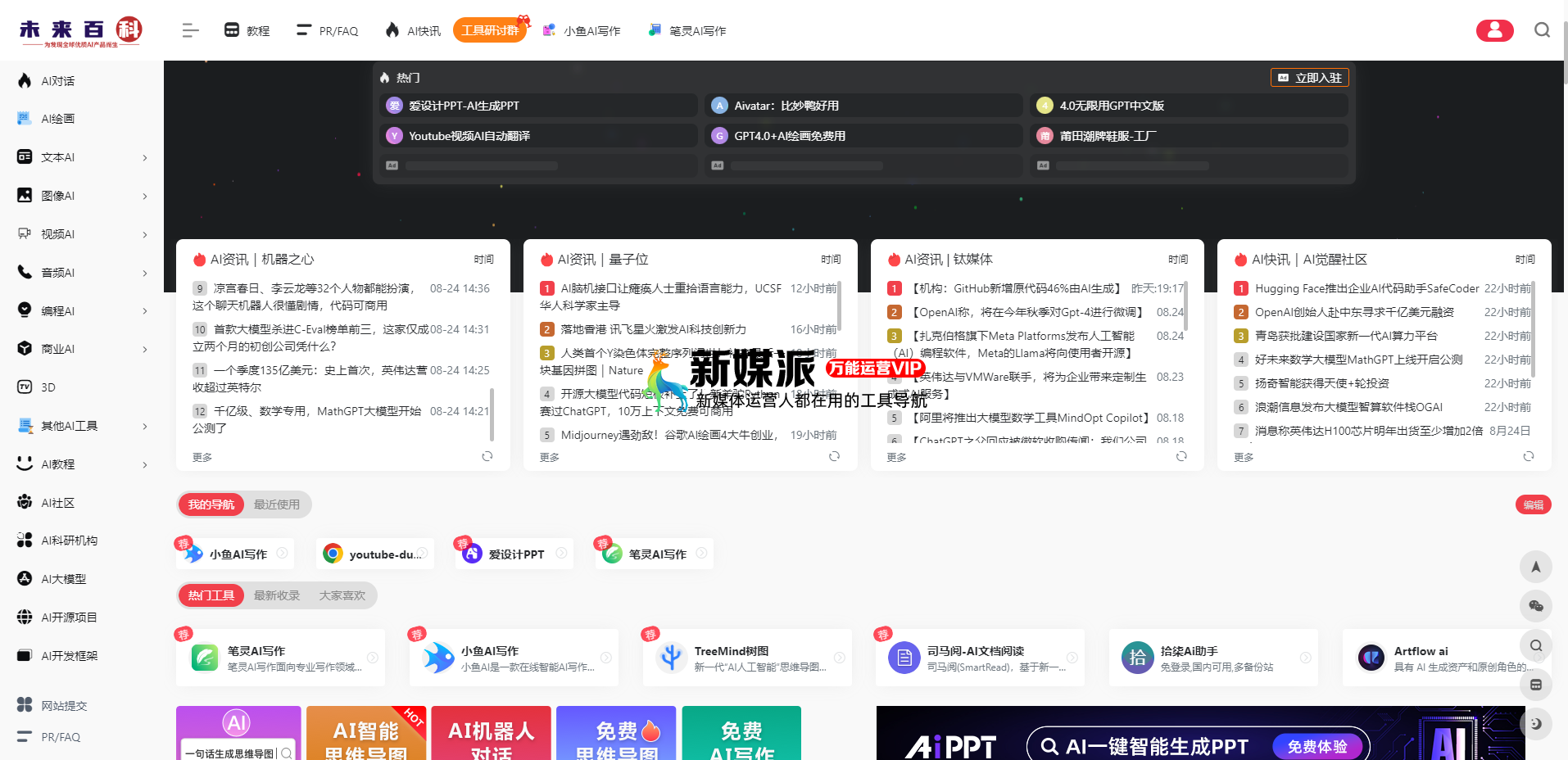
Task: Open 网站提交 sidebar icon
Action: click(25, 705)
